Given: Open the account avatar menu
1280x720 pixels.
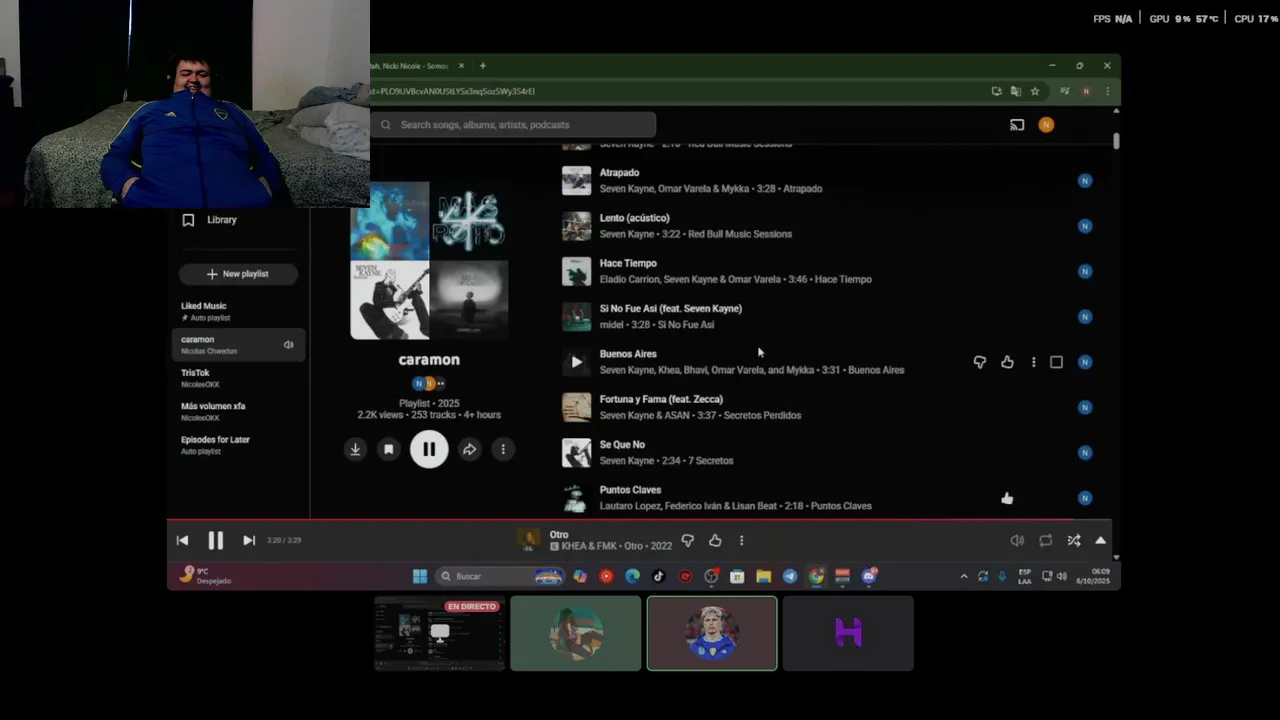Looking at the screenshot, I should pyautogui.click(x=1046, y=125).
